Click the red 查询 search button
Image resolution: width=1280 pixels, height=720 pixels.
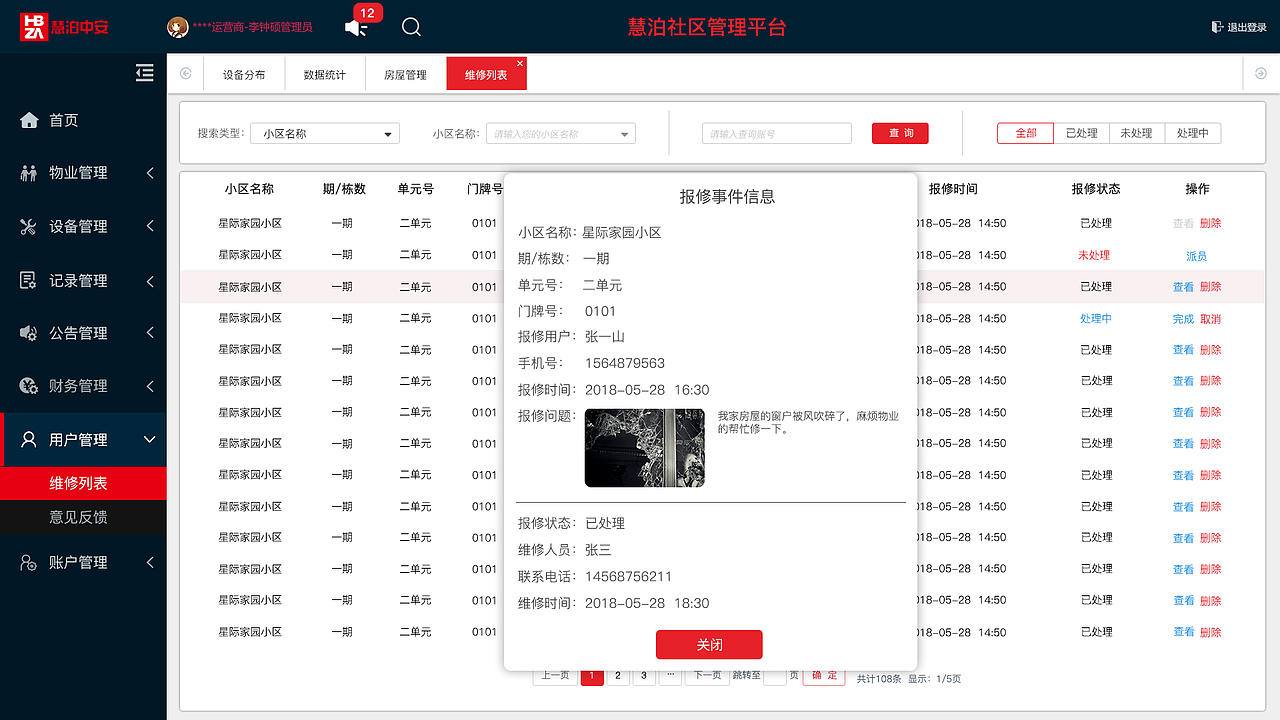pos(899,133)
